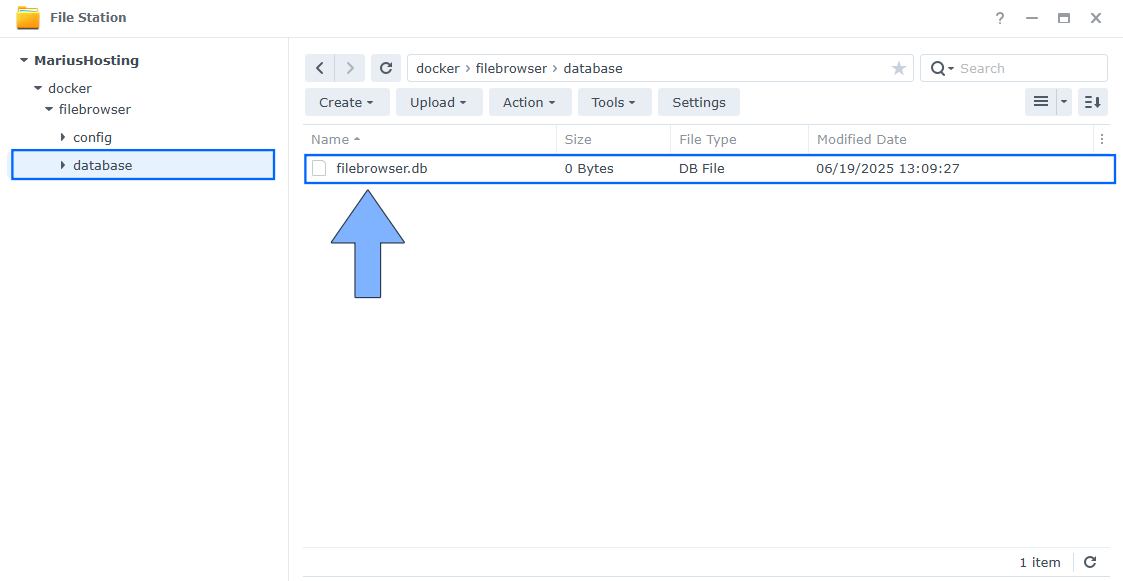Screen dimensions: 1123x581
Task: Click the 1 item status text
Action: click(1040, 562)
